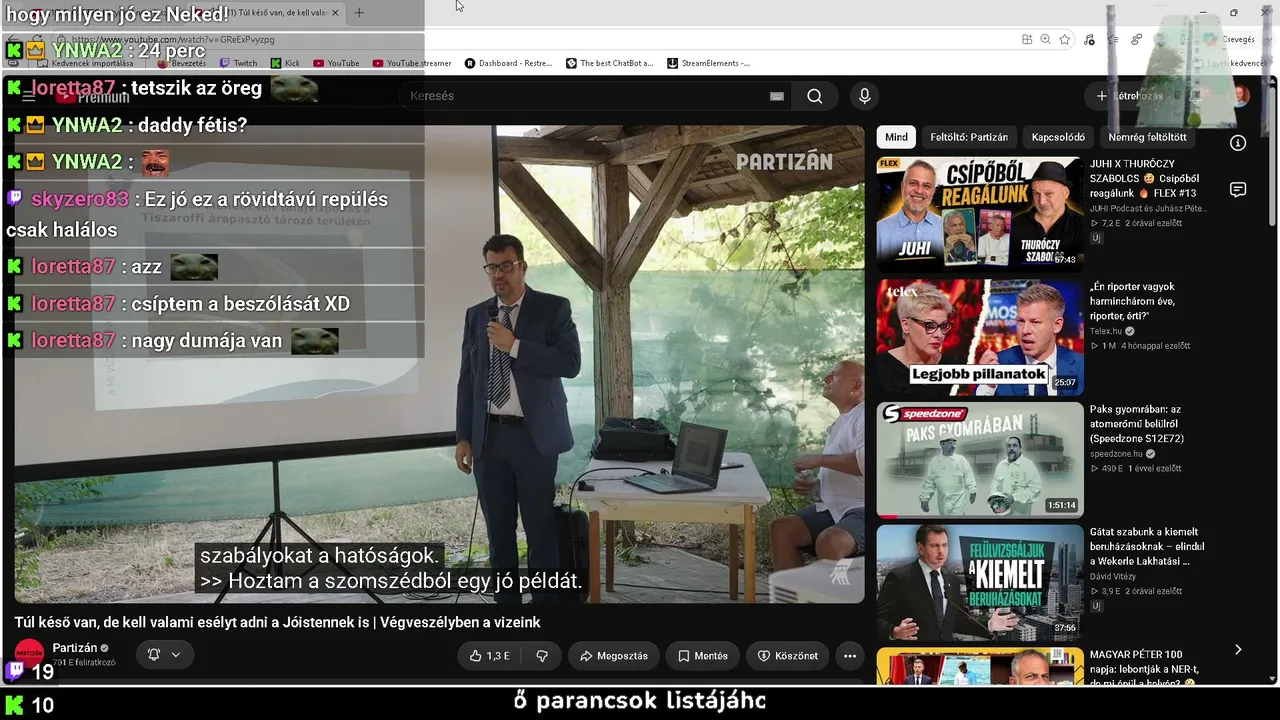The image size is (1280, 720).
Task: Open the three-dot more actions menu
Action: coord(850,656)
